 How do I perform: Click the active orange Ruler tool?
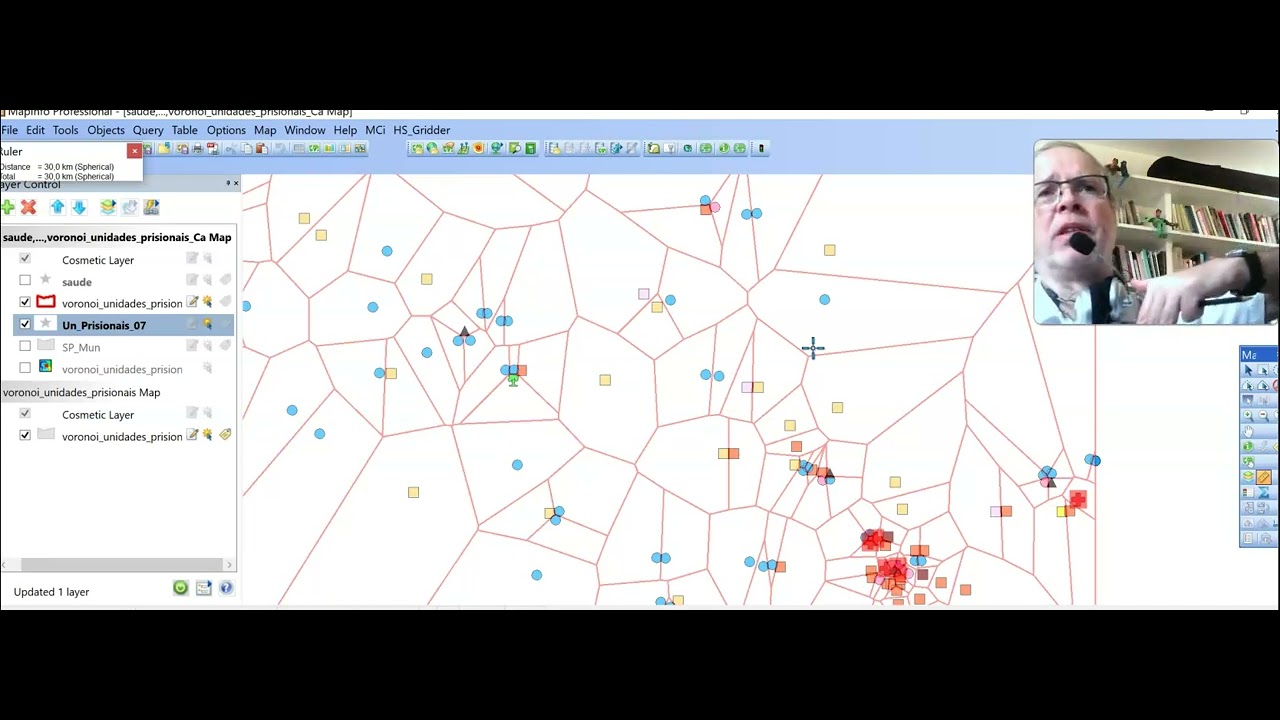click(1263, 477)
